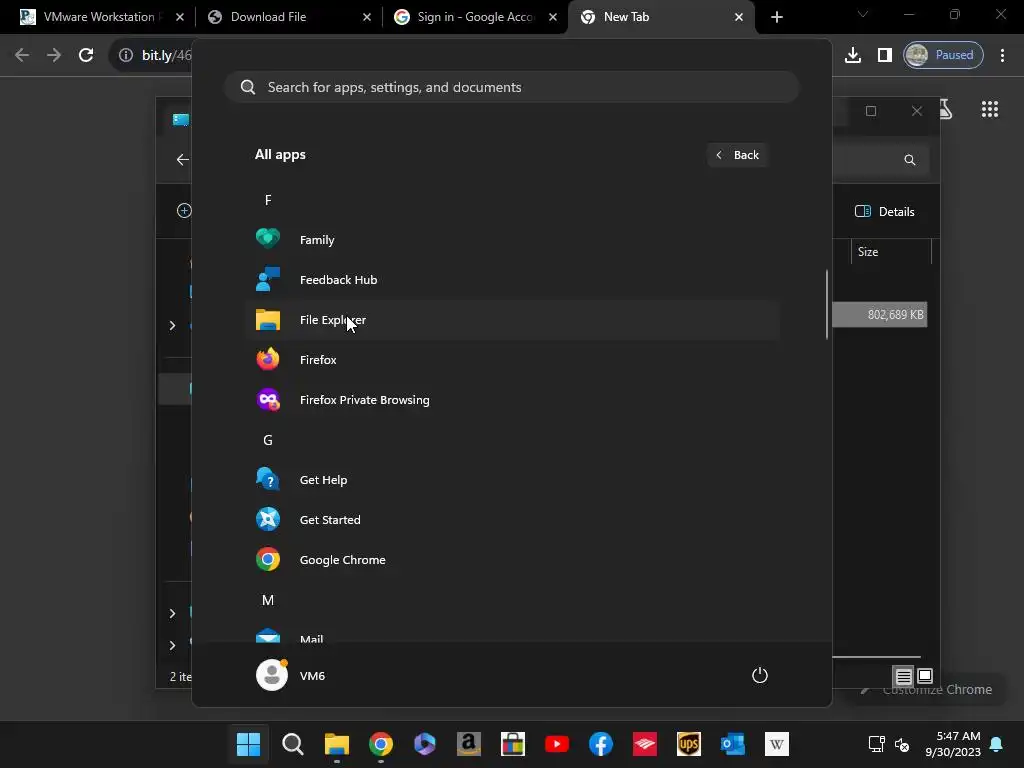Launch Outlook from the taskbar
The width and height of the screenshot is (1024, 768).
tap(733, 744)
